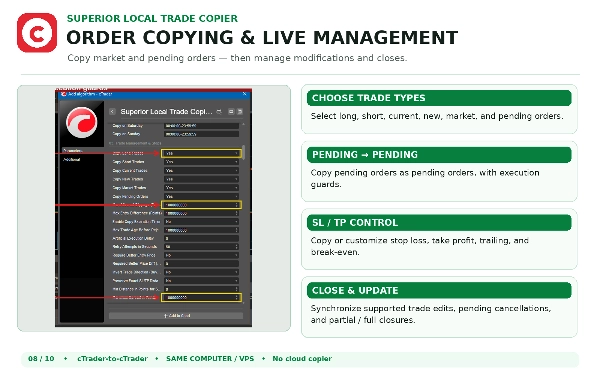Open the Copy New Trades dropdown
The height and width of the screenshot is (375, 600).
pos(202,179)
